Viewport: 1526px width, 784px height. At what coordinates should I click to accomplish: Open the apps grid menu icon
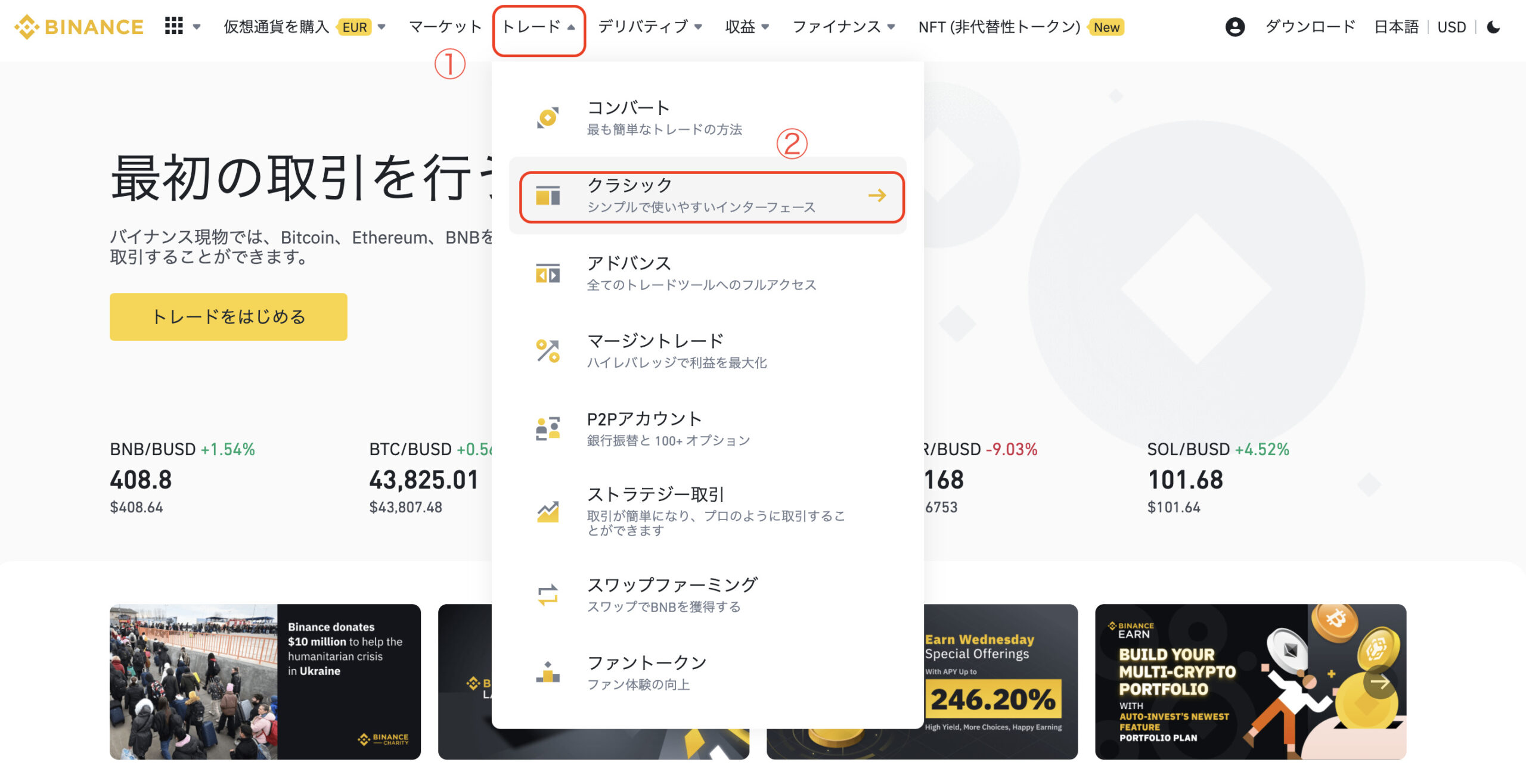173,26
